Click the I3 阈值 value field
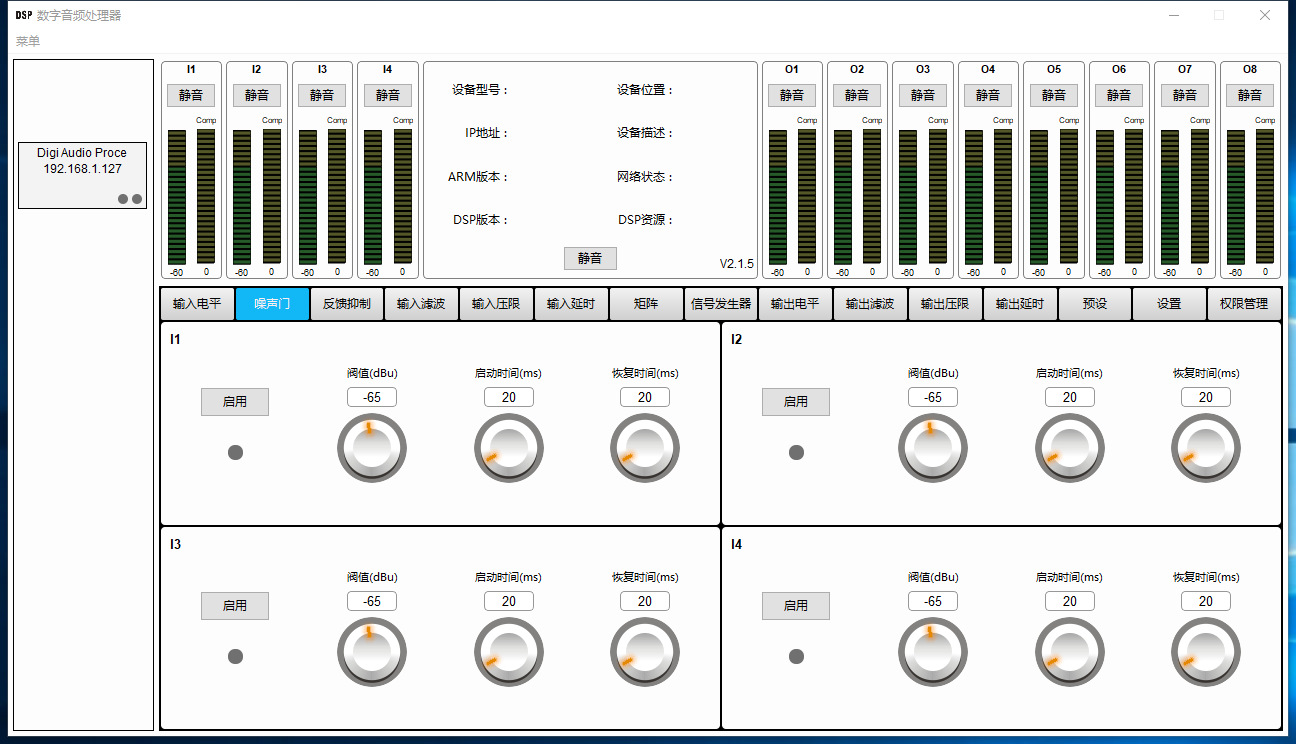 click(x=372, y=601)
